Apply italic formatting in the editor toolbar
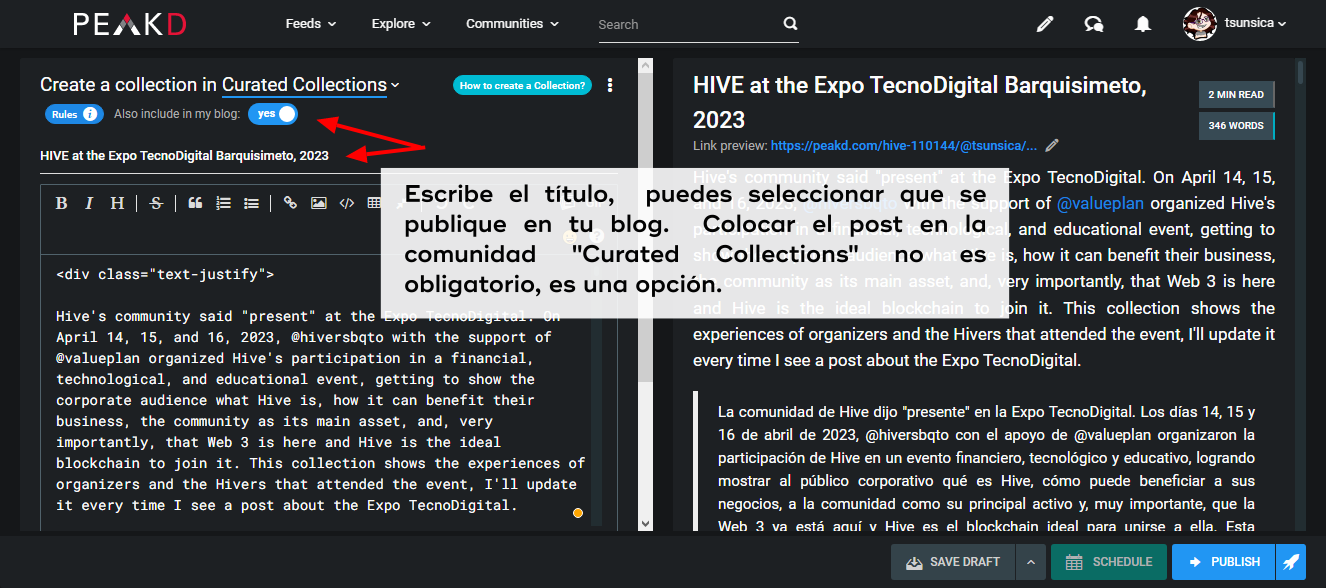The image size is (1326, 588). [x=89, y=203]
